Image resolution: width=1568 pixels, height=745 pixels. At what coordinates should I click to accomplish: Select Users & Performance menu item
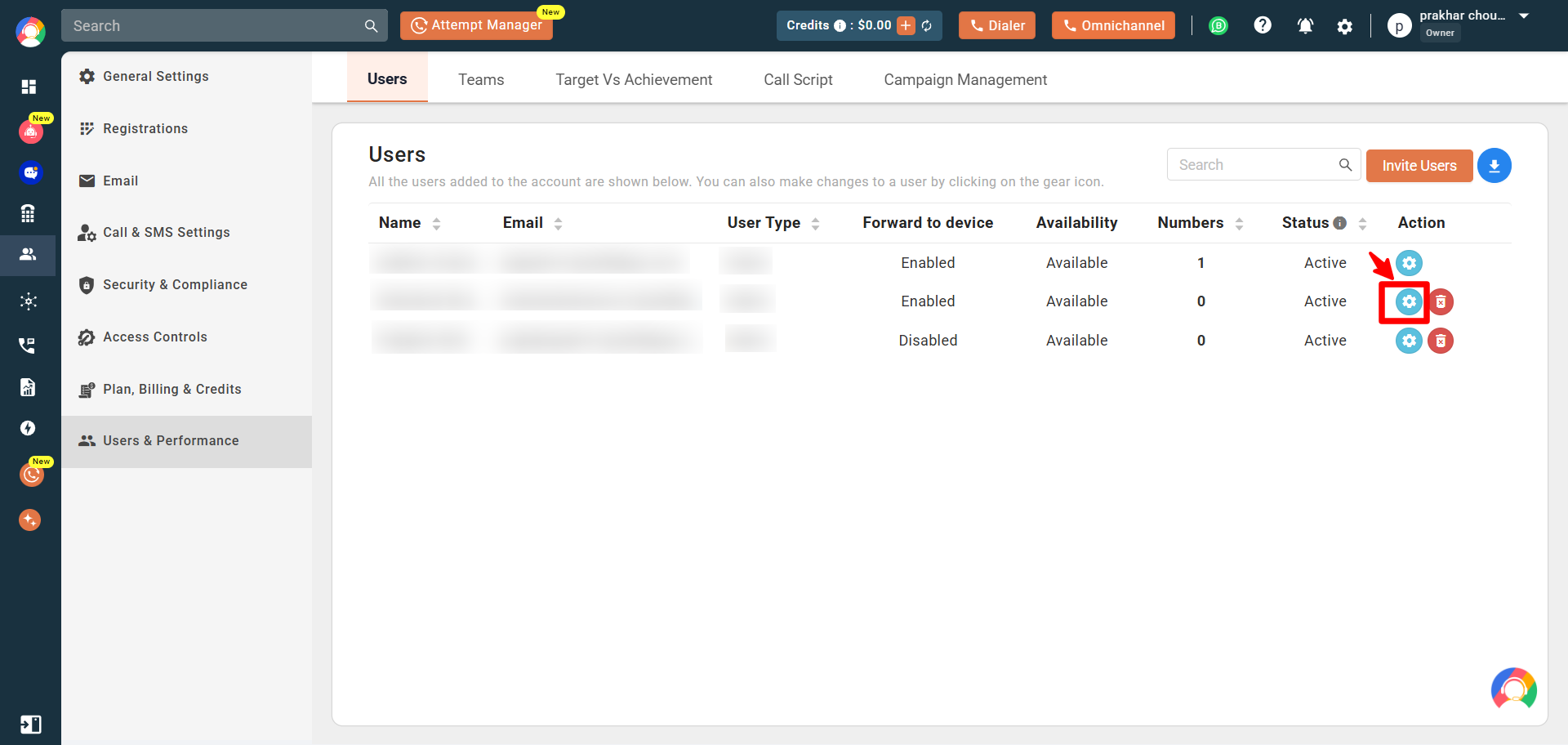click(186, 441)
